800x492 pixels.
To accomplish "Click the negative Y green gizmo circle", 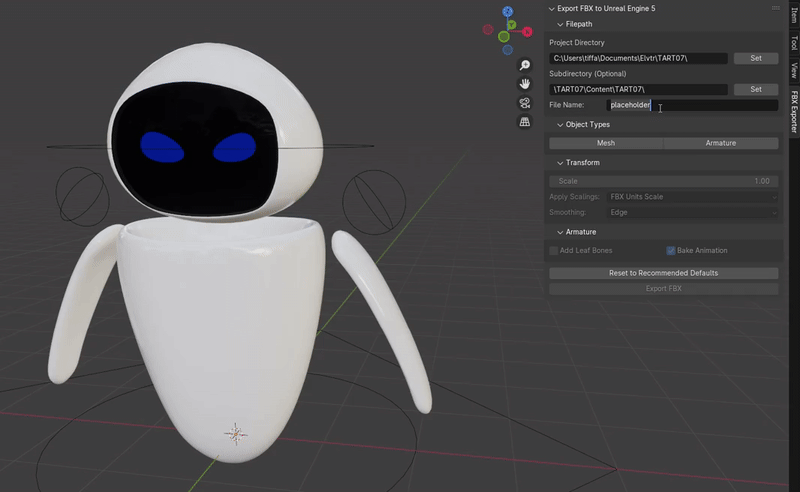I will [504, 36].
